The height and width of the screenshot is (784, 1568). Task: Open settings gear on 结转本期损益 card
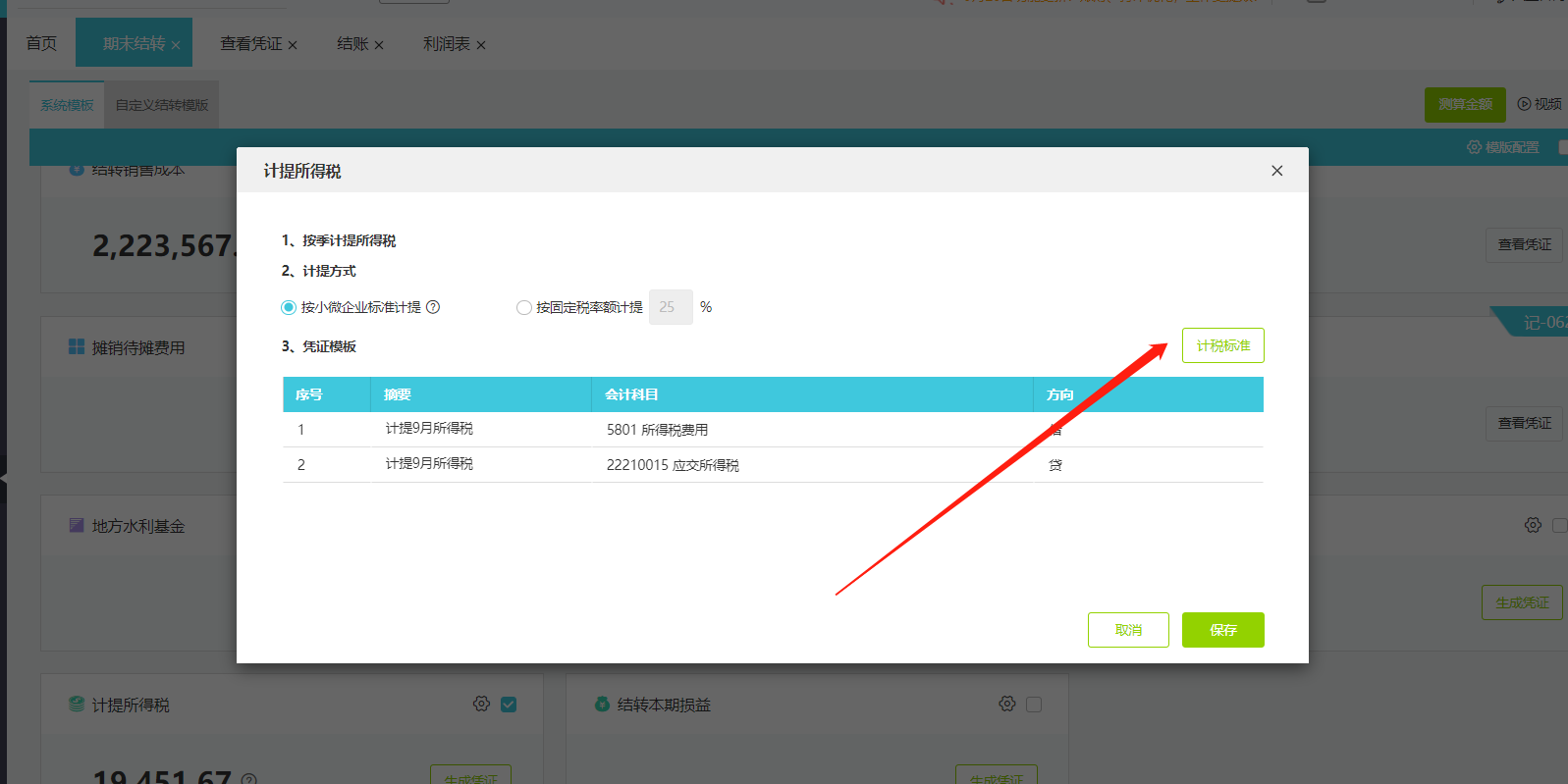click(1006, 704)
